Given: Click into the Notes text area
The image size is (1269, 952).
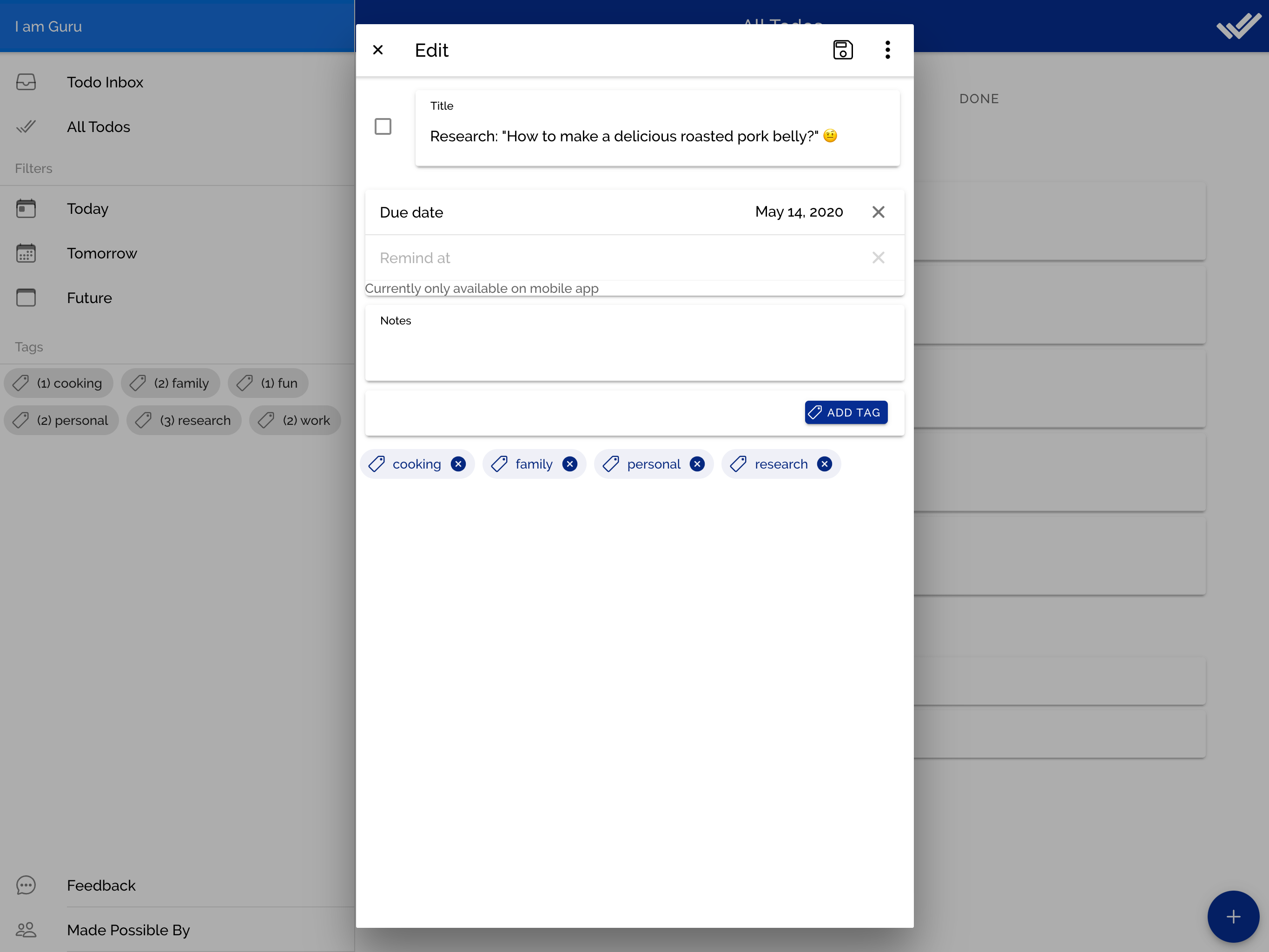Looking at the screenshot, I should coord(634,351).
